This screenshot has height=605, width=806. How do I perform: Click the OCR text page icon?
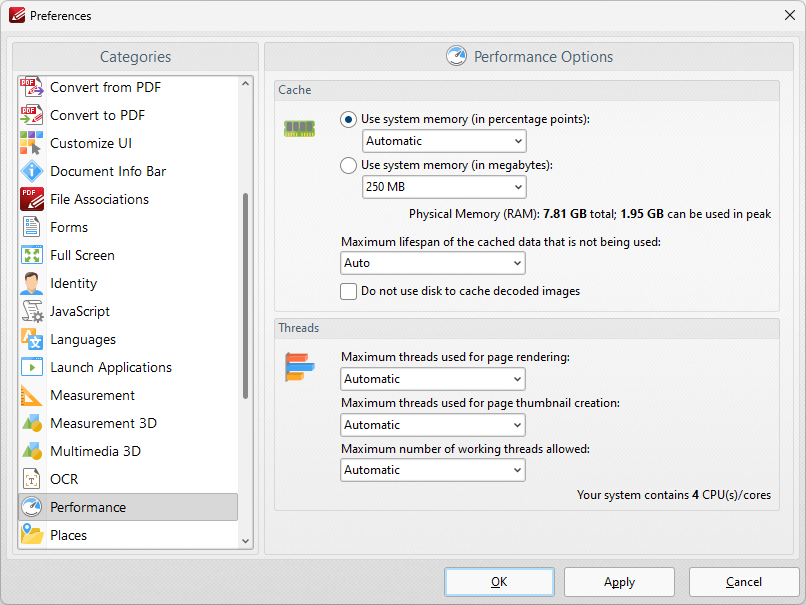coord(32,479)
